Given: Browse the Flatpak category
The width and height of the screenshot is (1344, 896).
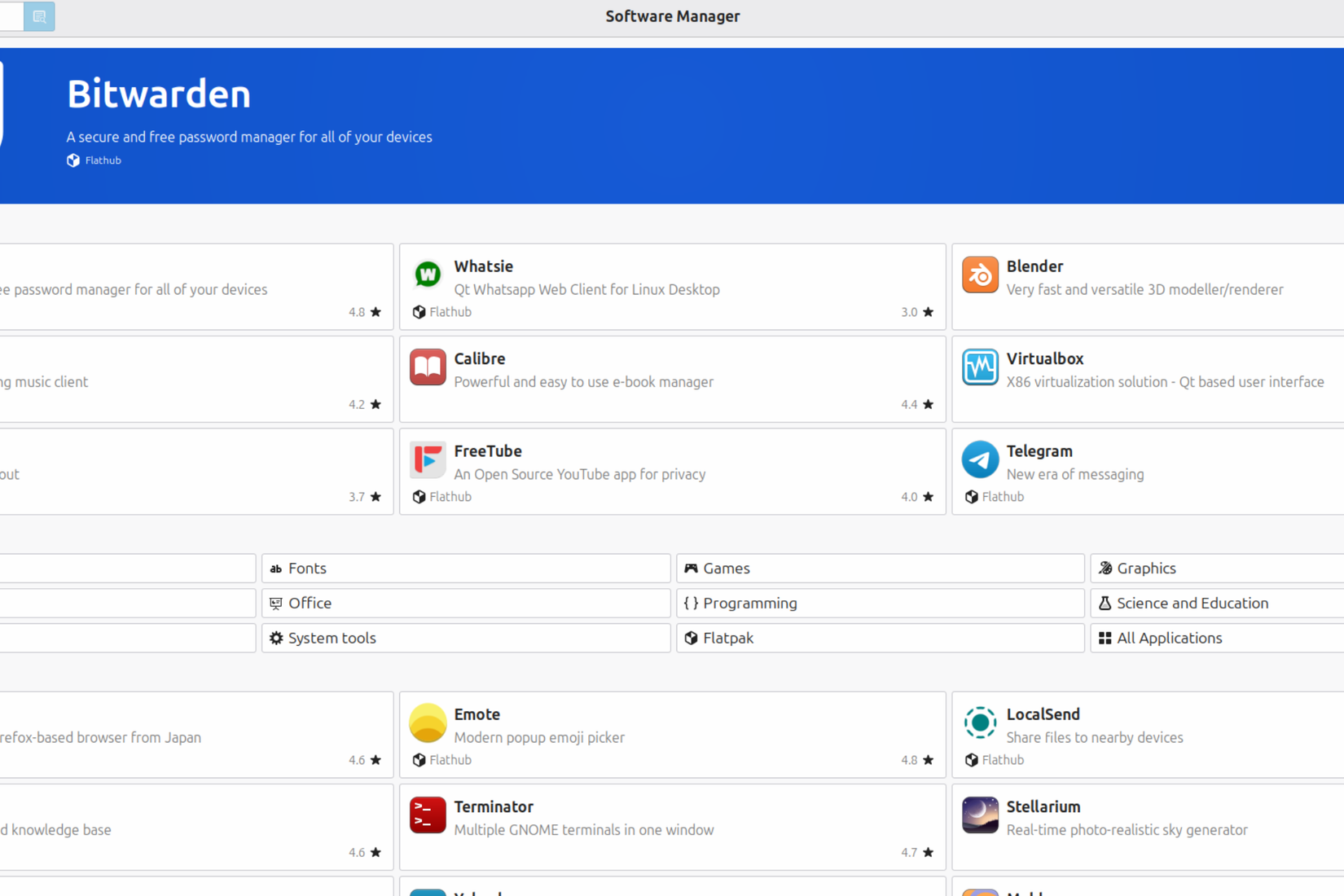Looking at the screenshot, I should pyautogui.click(x=880, y=639).
